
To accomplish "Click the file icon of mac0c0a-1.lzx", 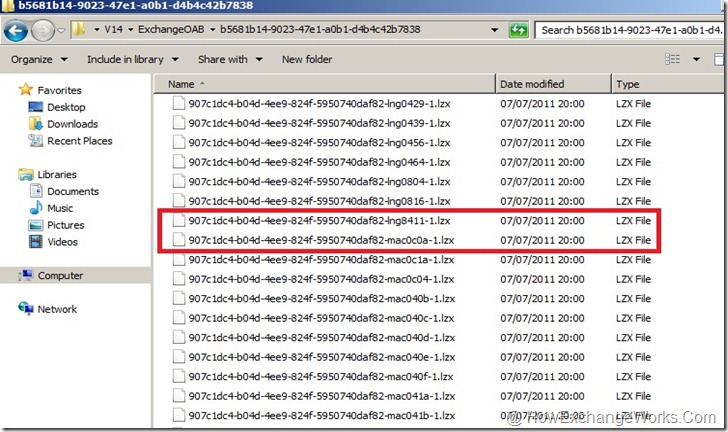I will (x=179, y=240).
